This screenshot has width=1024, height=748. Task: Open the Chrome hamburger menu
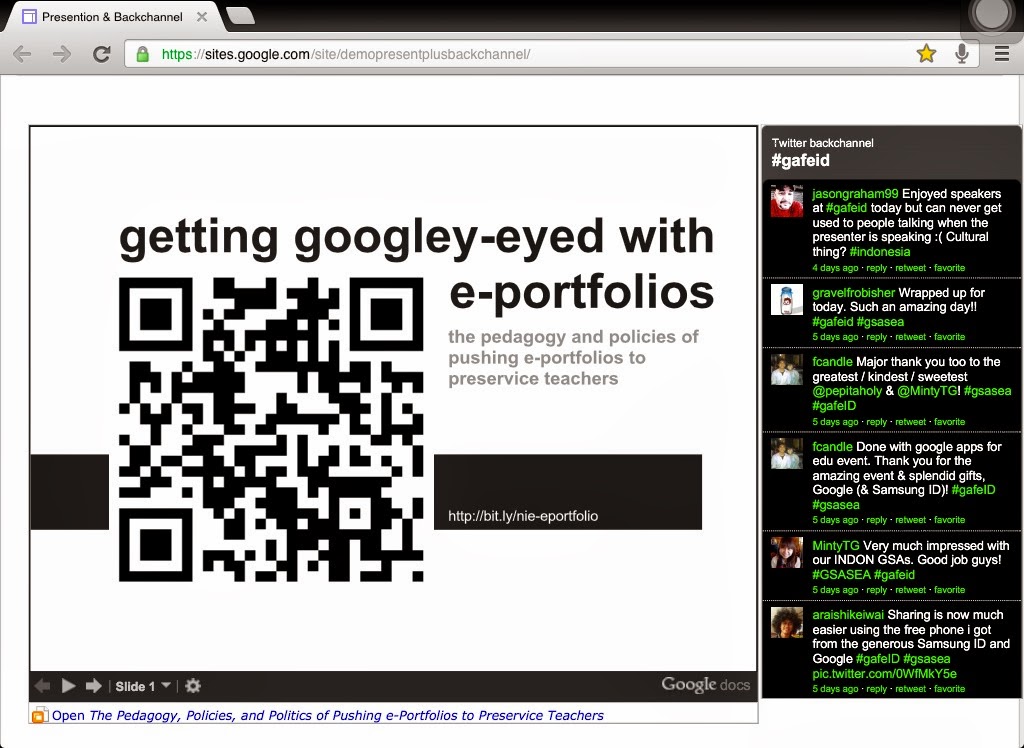click(x=1002, y=54)
